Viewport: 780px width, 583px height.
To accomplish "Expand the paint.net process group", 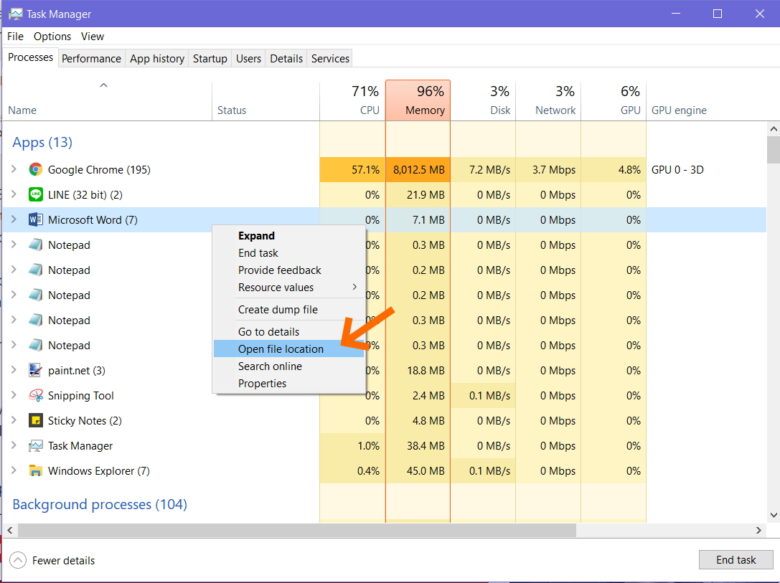I will click(13, 371).
